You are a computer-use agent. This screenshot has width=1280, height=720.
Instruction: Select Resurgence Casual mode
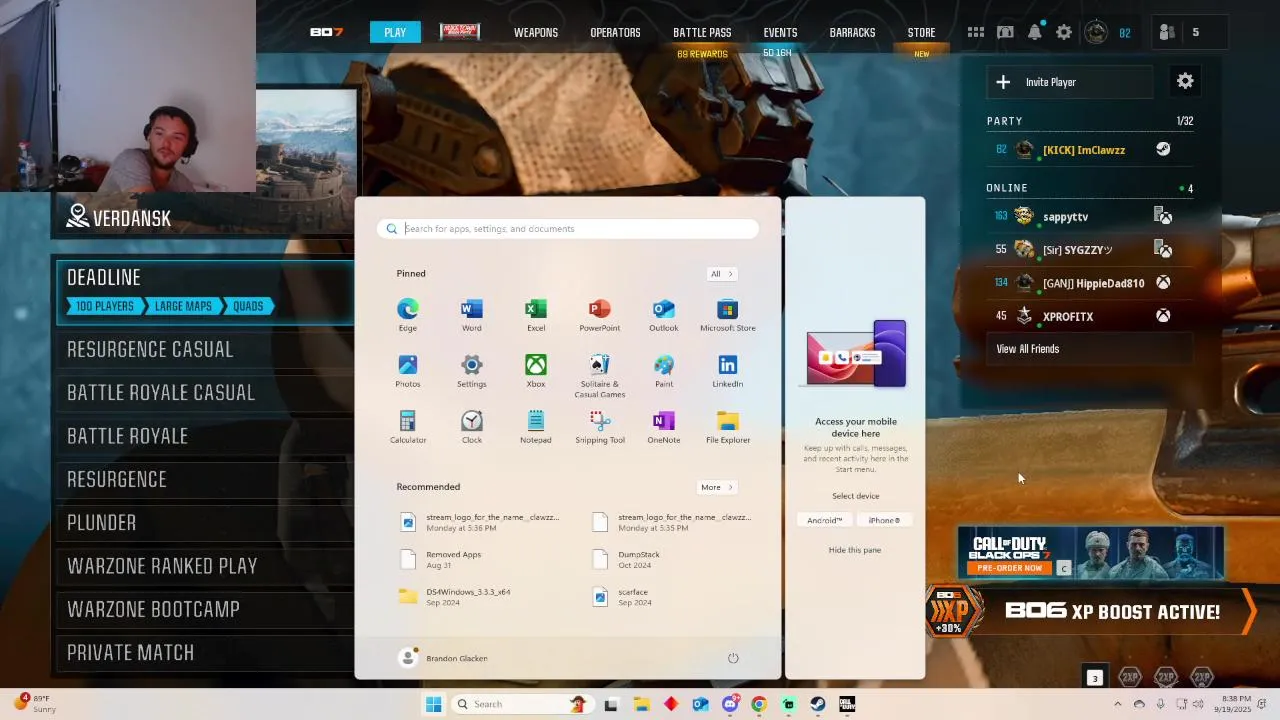click(x=204, y=349)
